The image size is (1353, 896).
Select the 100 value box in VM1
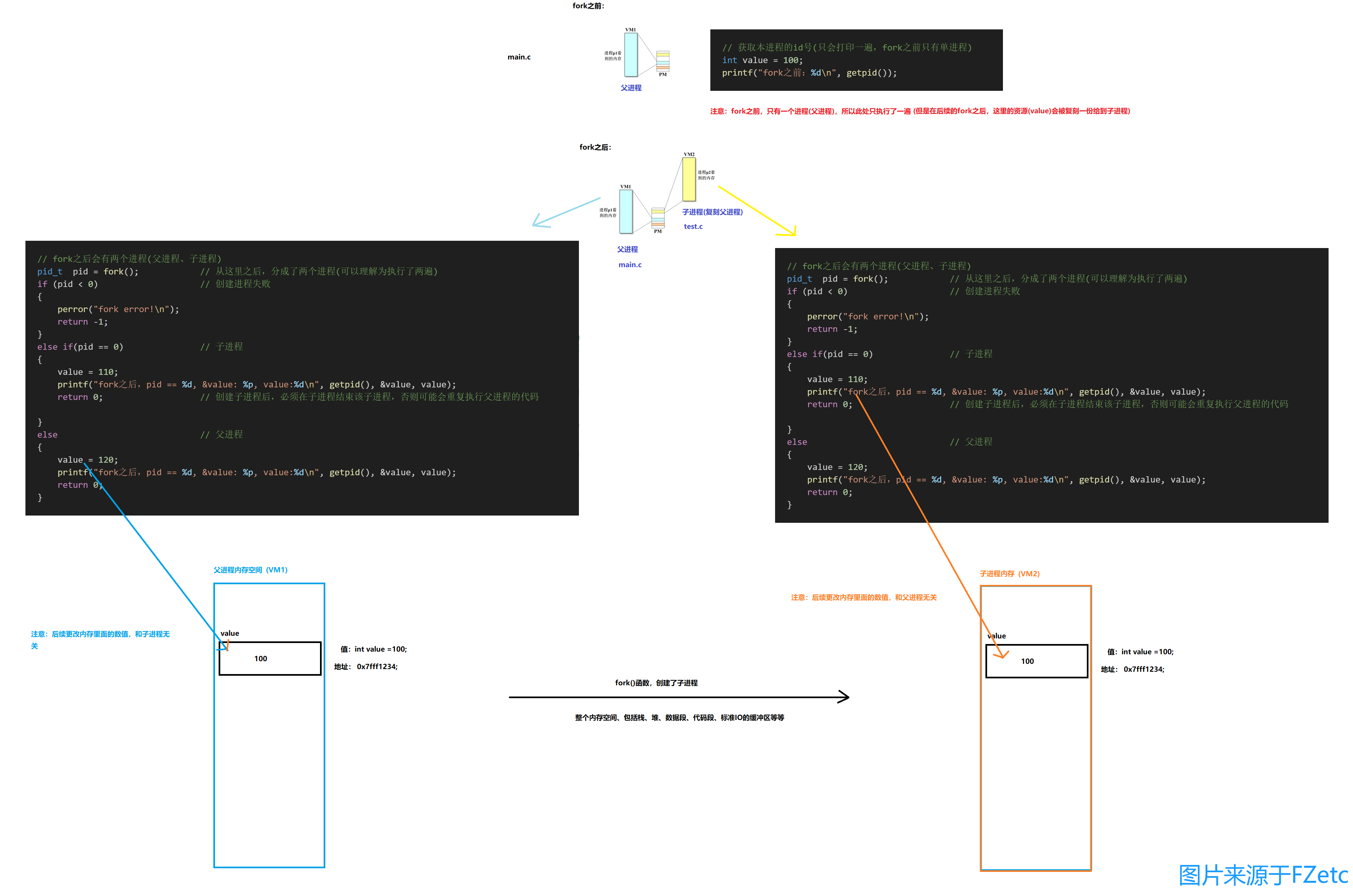coord(270,658)
